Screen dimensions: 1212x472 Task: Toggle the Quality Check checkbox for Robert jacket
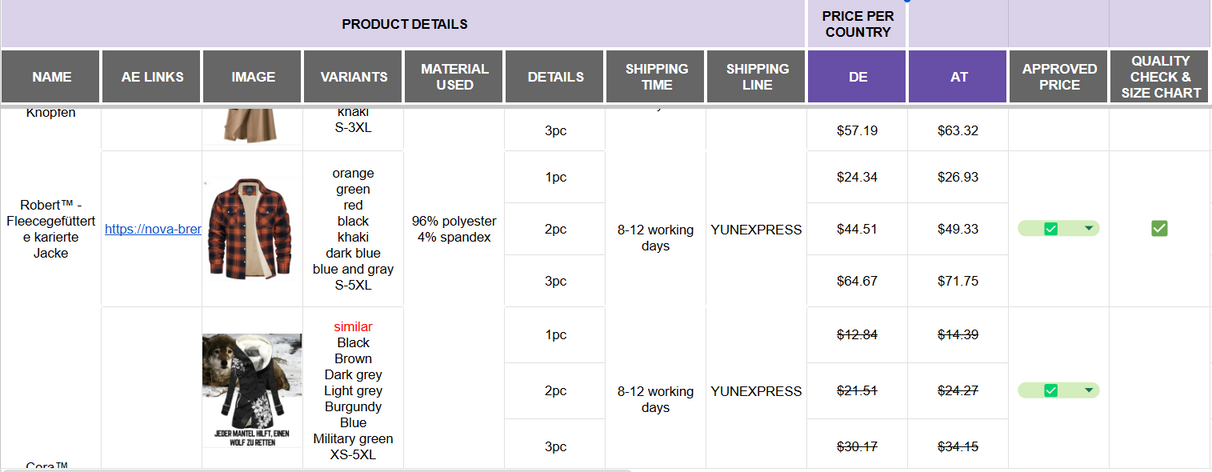pyautogui.click(x=1159, y=229)
